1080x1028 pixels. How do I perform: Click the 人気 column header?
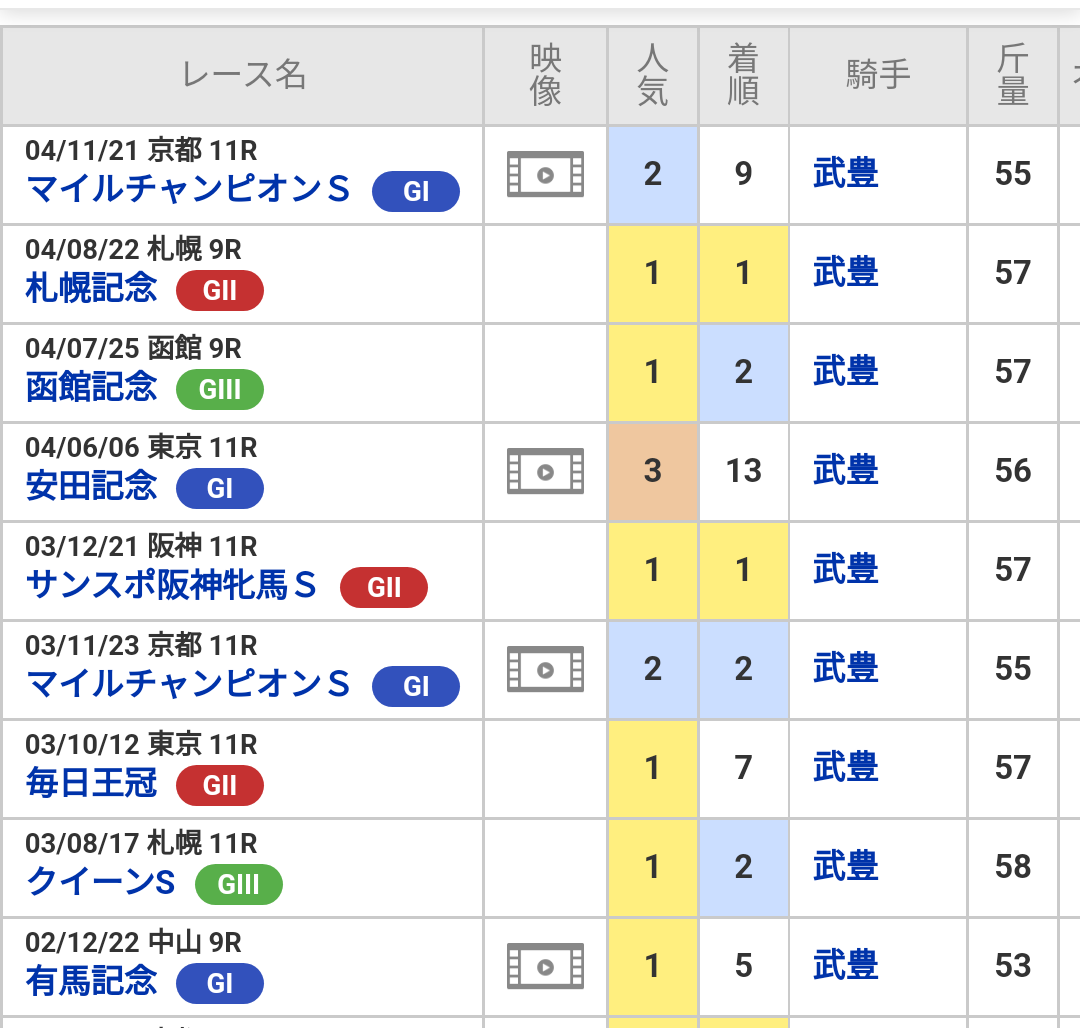tap(652, 75)
